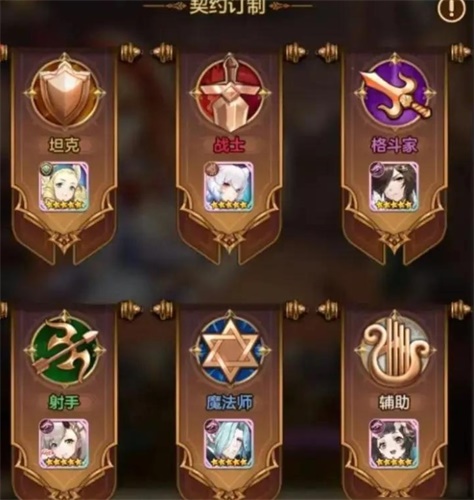The width and height of the screenshot is (474, 500).
Task: Select the Tank shield class emblem
Action: pos(65,93)
